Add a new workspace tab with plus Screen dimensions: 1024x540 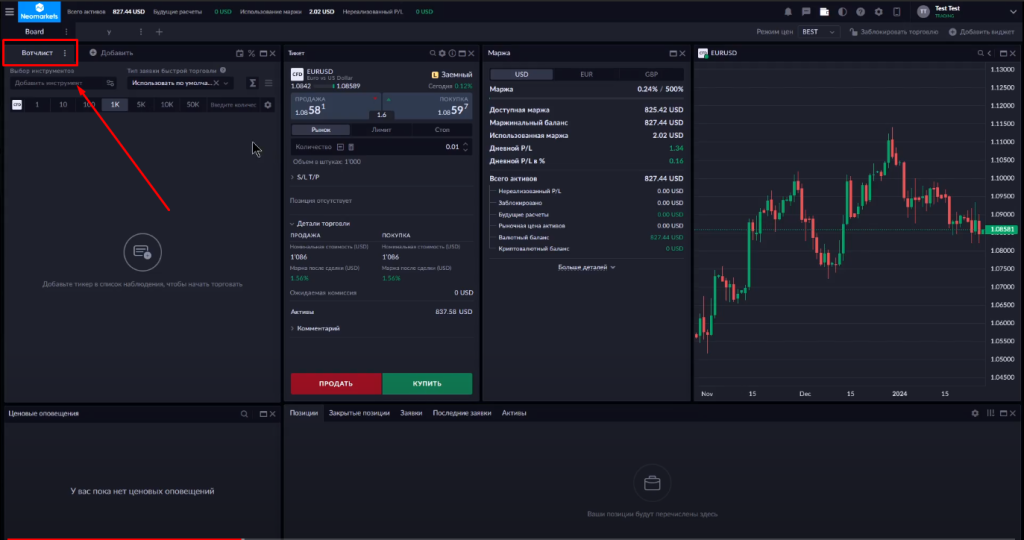159,31
